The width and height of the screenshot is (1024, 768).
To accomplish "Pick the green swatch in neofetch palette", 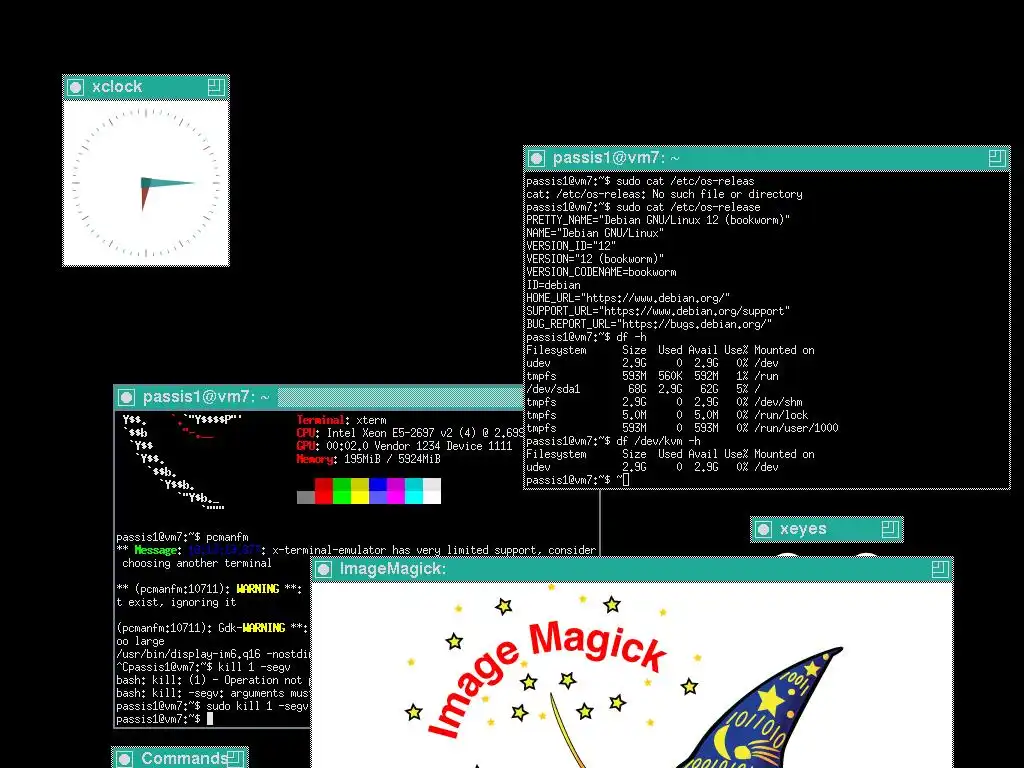I will pyautogui.click(x=342, y=491).
